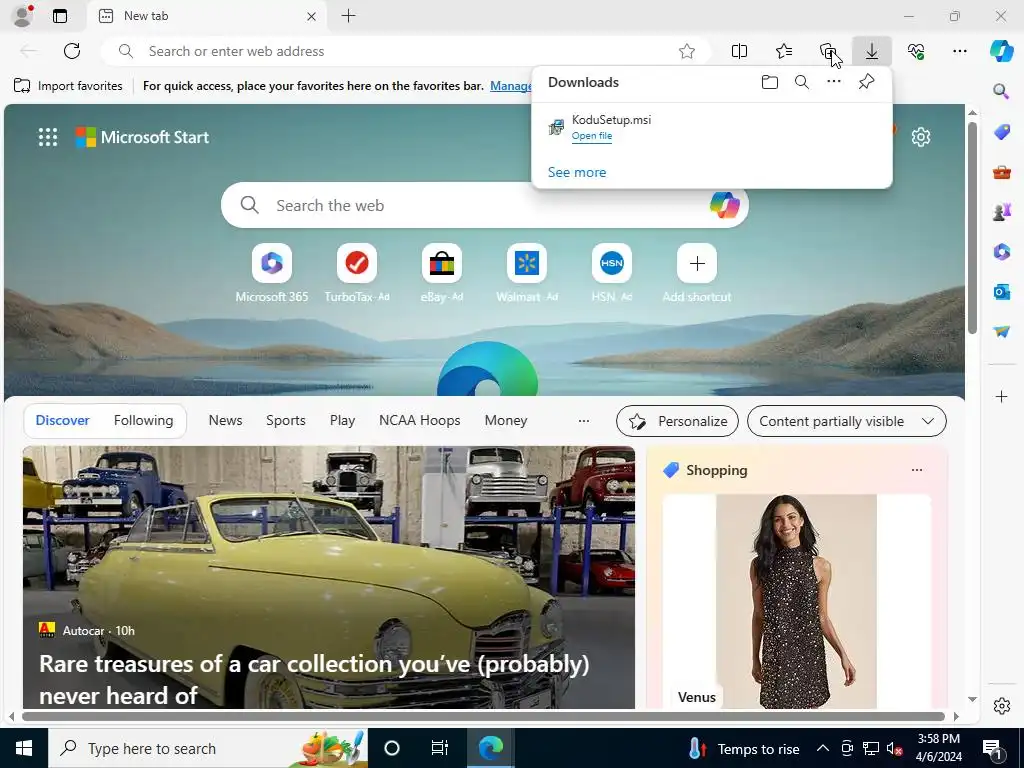
Task: Click the Search the web field
Action: [x=484, y=205]
